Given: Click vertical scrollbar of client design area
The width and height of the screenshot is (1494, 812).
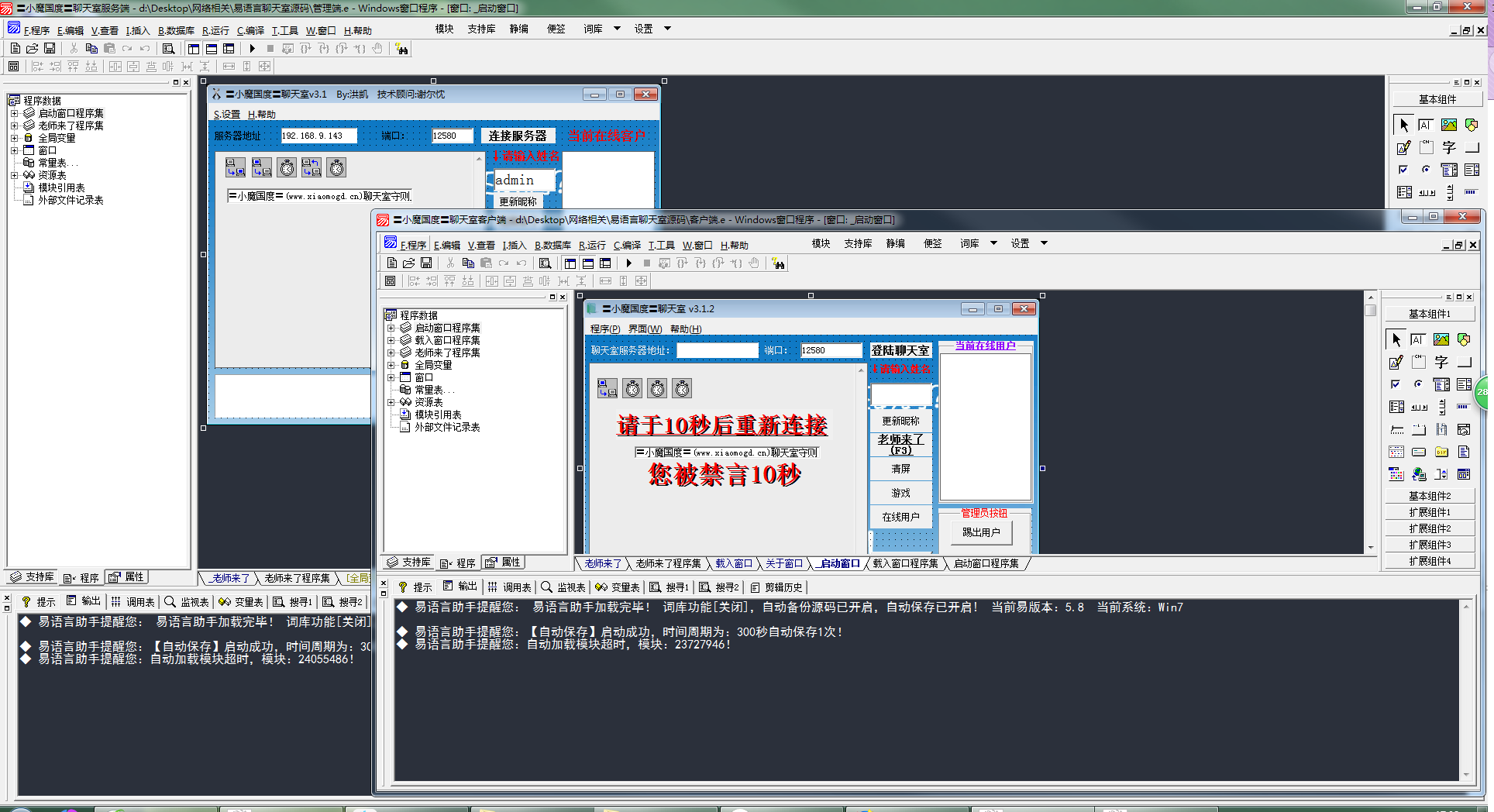Looking at the screenshot, I should [x=1371, y=422].
